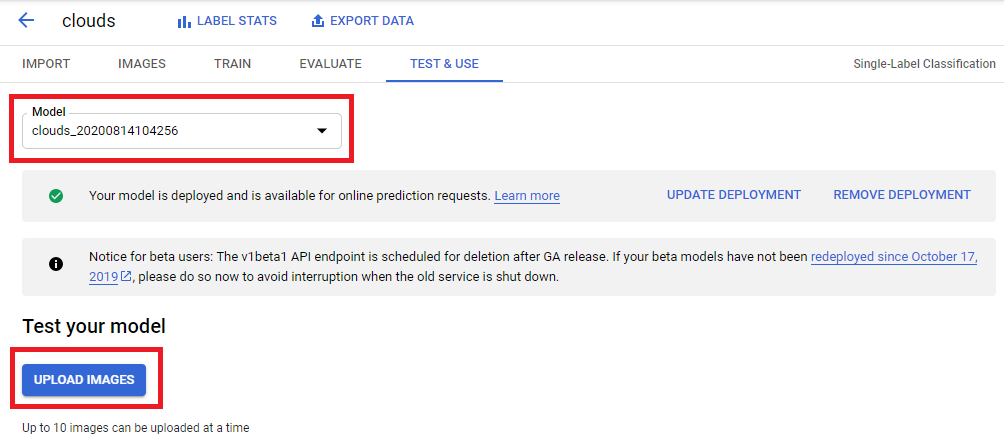1004x448 pixels.
Task: Click the beta notice info icon
Action: click(x=56, y=263)
